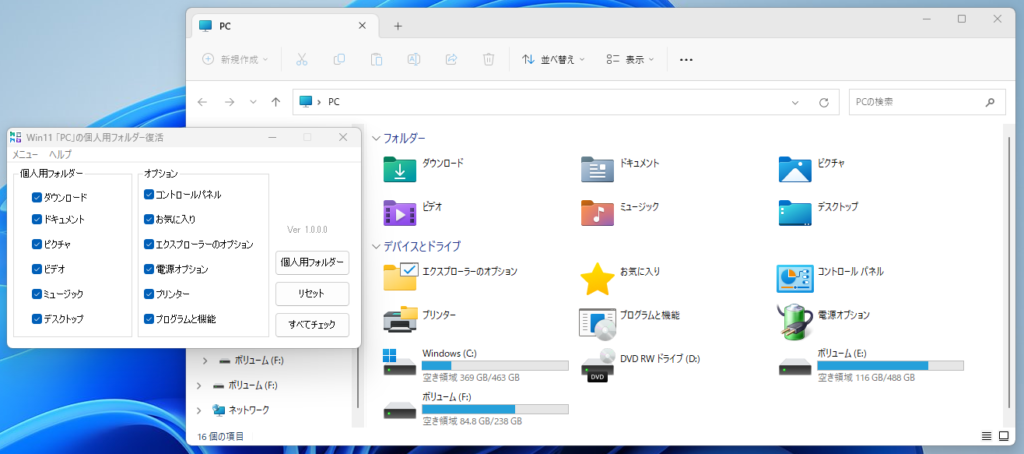Select the デスクトップ folder icon in Explorer

pos(795,212)
